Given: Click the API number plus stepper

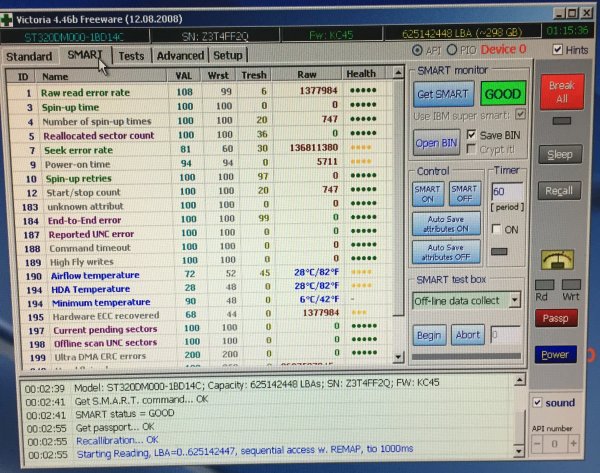Looking at the screenshot, I should tap(573, 444).
